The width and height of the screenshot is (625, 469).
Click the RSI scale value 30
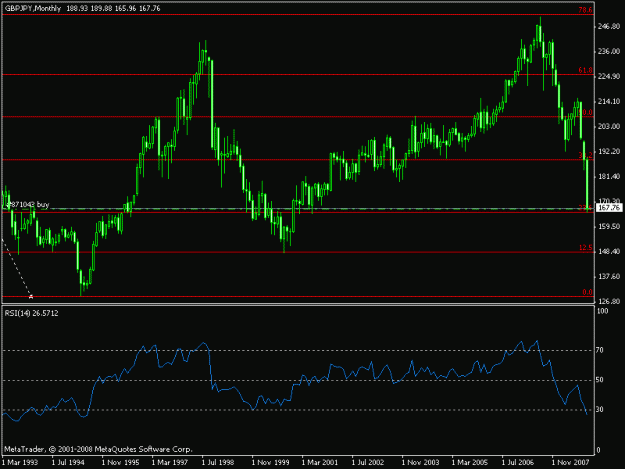click(x=600, y=410)
